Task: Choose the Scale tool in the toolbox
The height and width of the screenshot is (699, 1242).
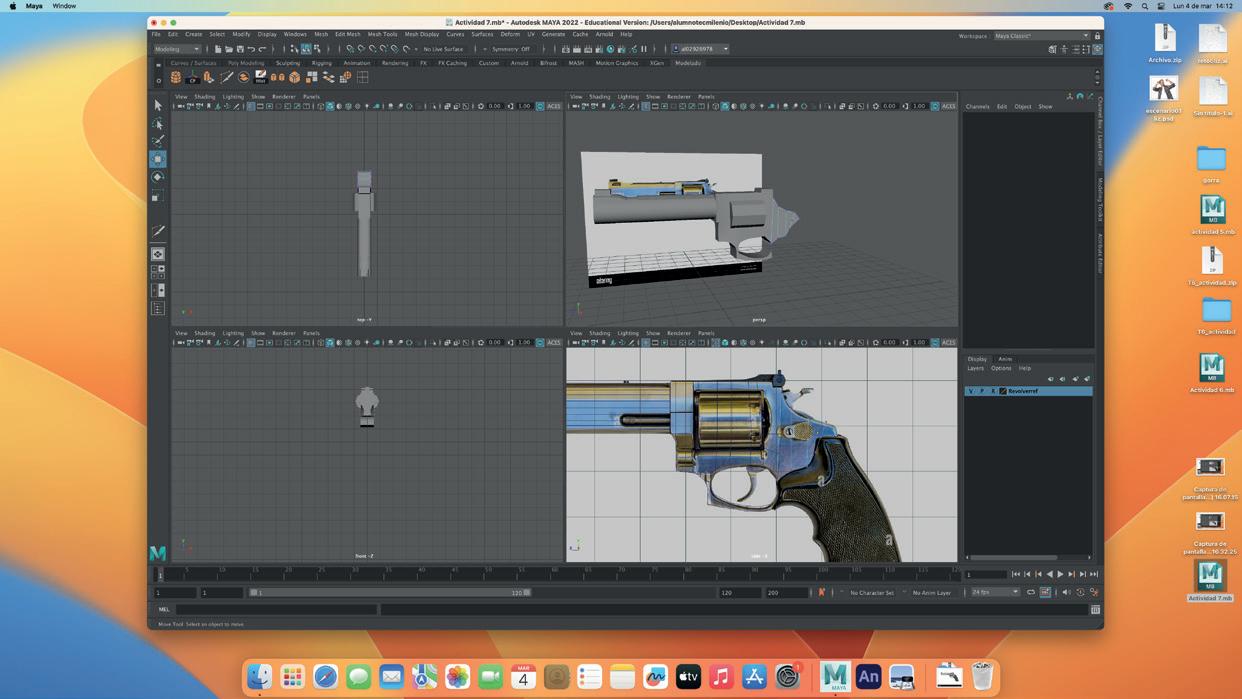Action: coord(158,196)
